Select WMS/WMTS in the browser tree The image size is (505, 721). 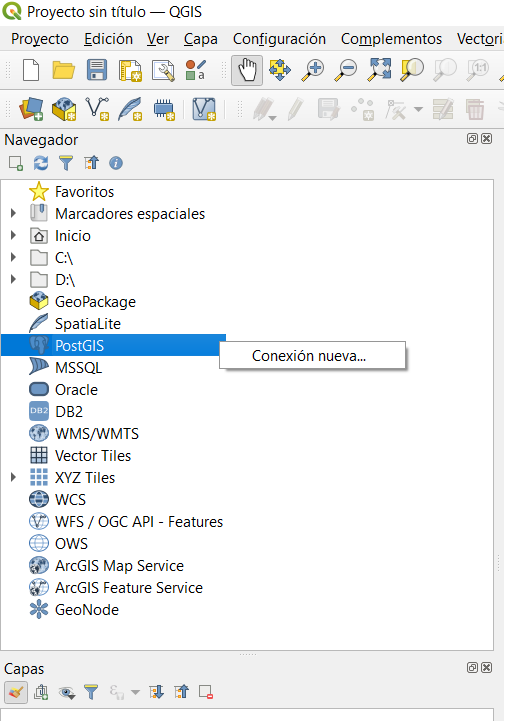click(97, 434)
